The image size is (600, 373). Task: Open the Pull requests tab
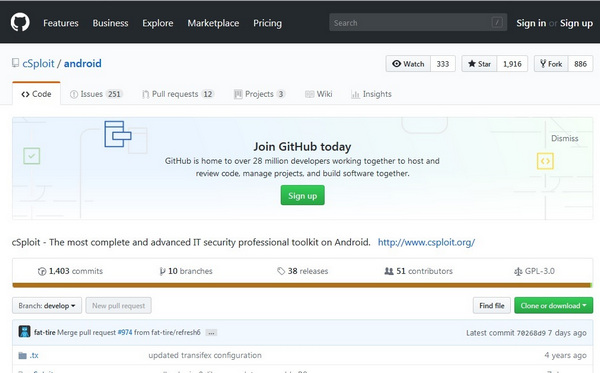click(178, 94)
